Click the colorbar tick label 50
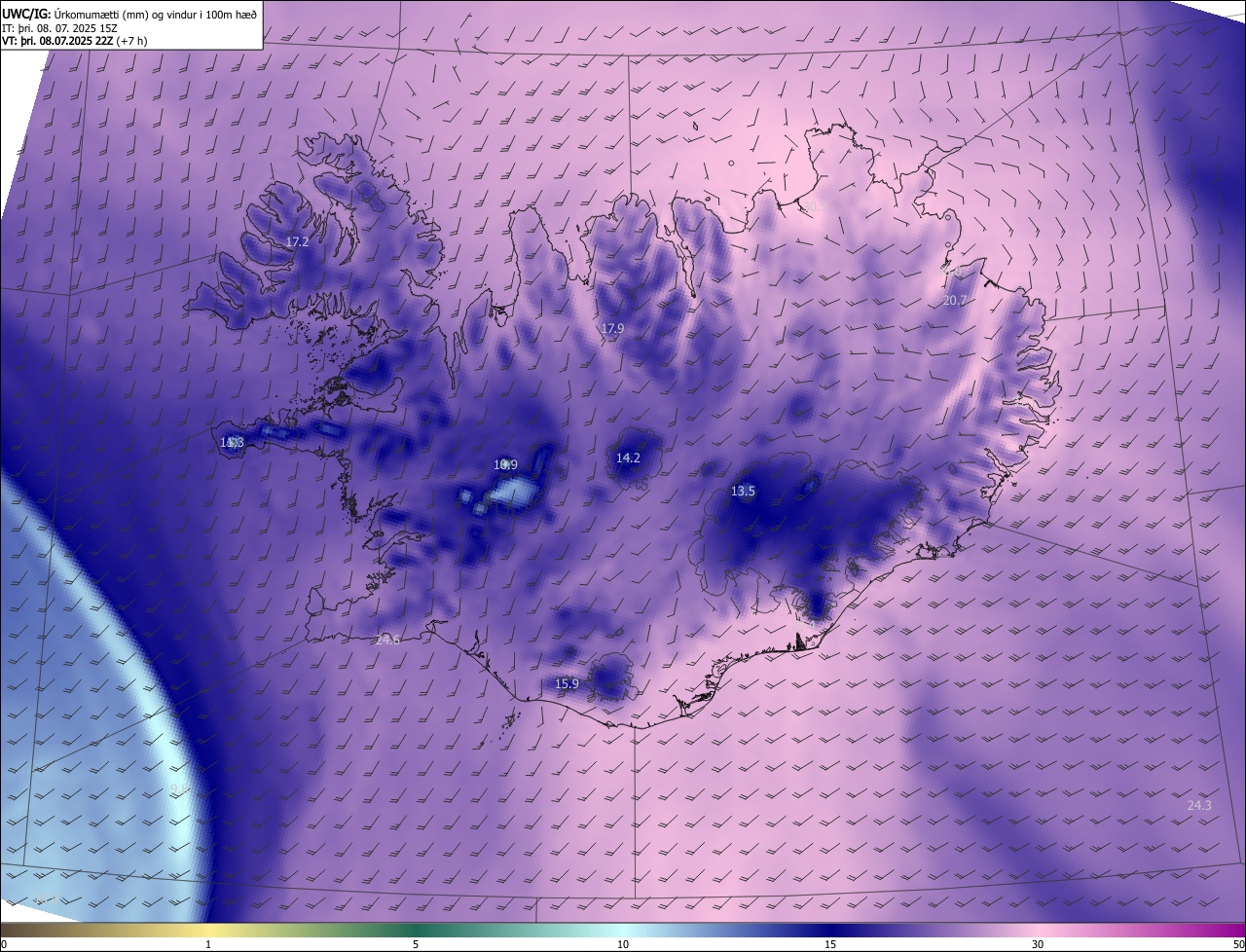The height and width of the screenshot is (952, 1246). tap(1238, 945)
